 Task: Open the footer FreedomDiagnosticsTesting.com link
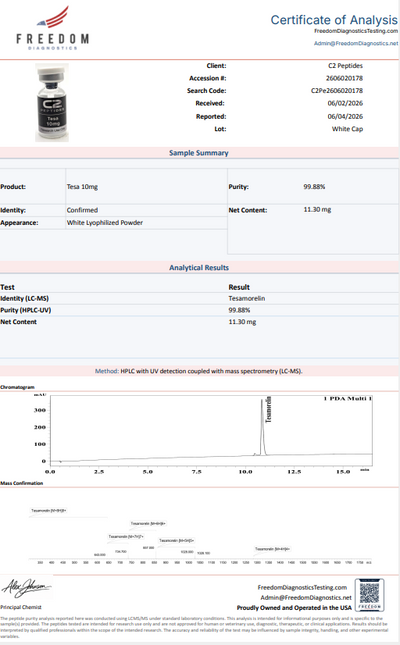click(x=302, y=587)
